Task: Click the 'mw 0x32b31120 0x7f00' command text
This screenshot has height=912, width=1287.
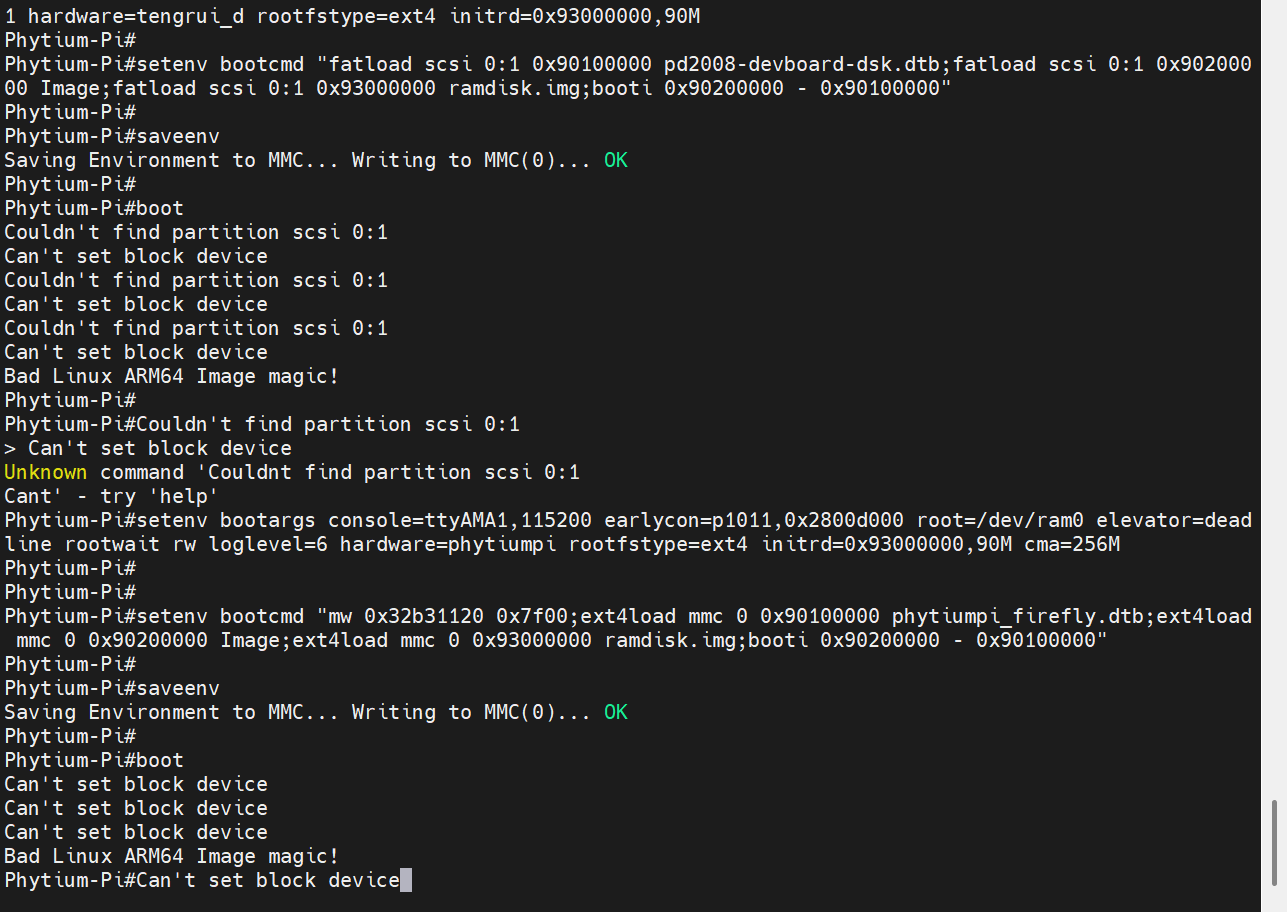Action: [x=449, y=616]
